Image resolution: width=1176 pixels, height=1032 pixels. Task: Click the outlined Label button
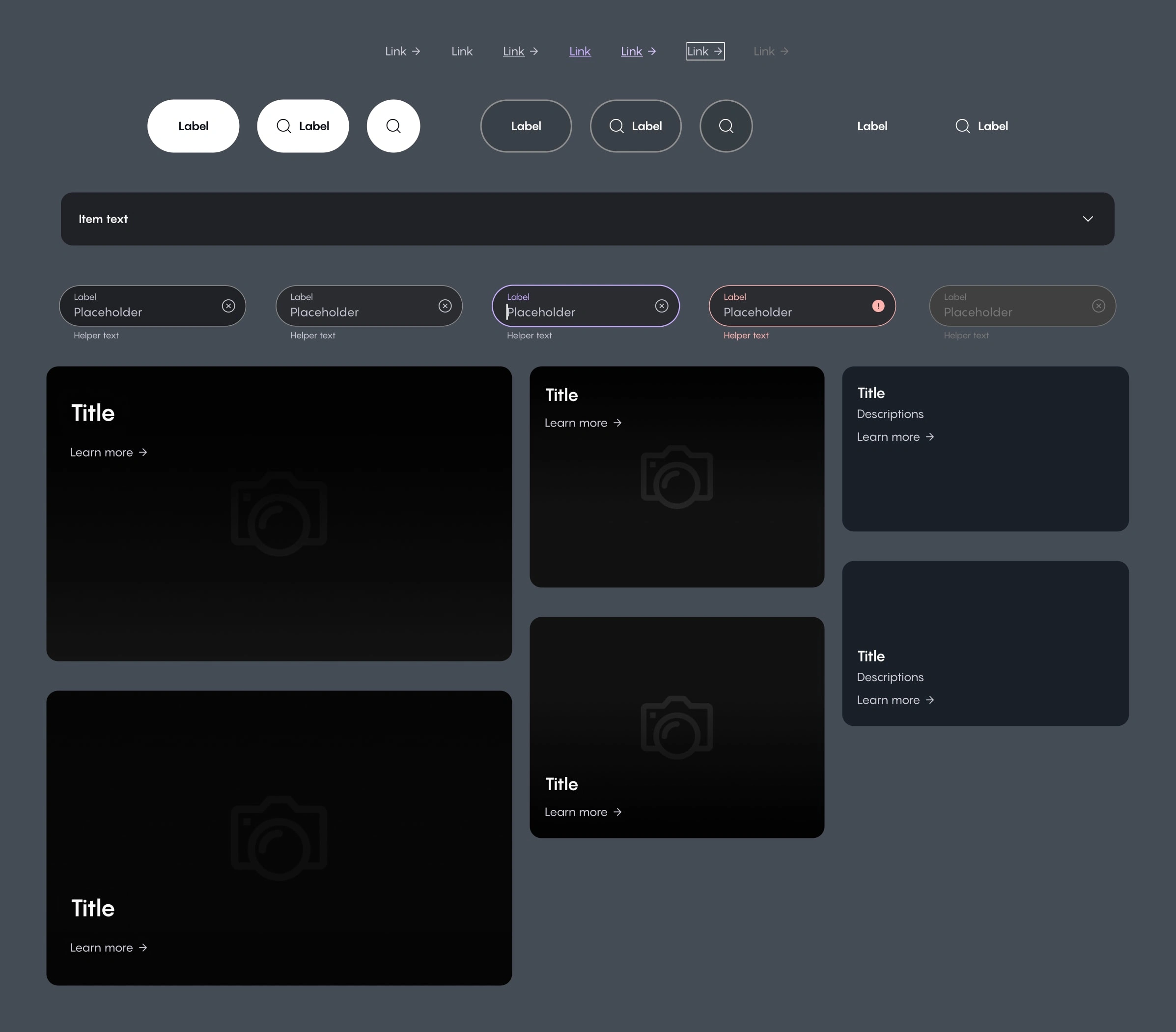[x=526, y=125]
